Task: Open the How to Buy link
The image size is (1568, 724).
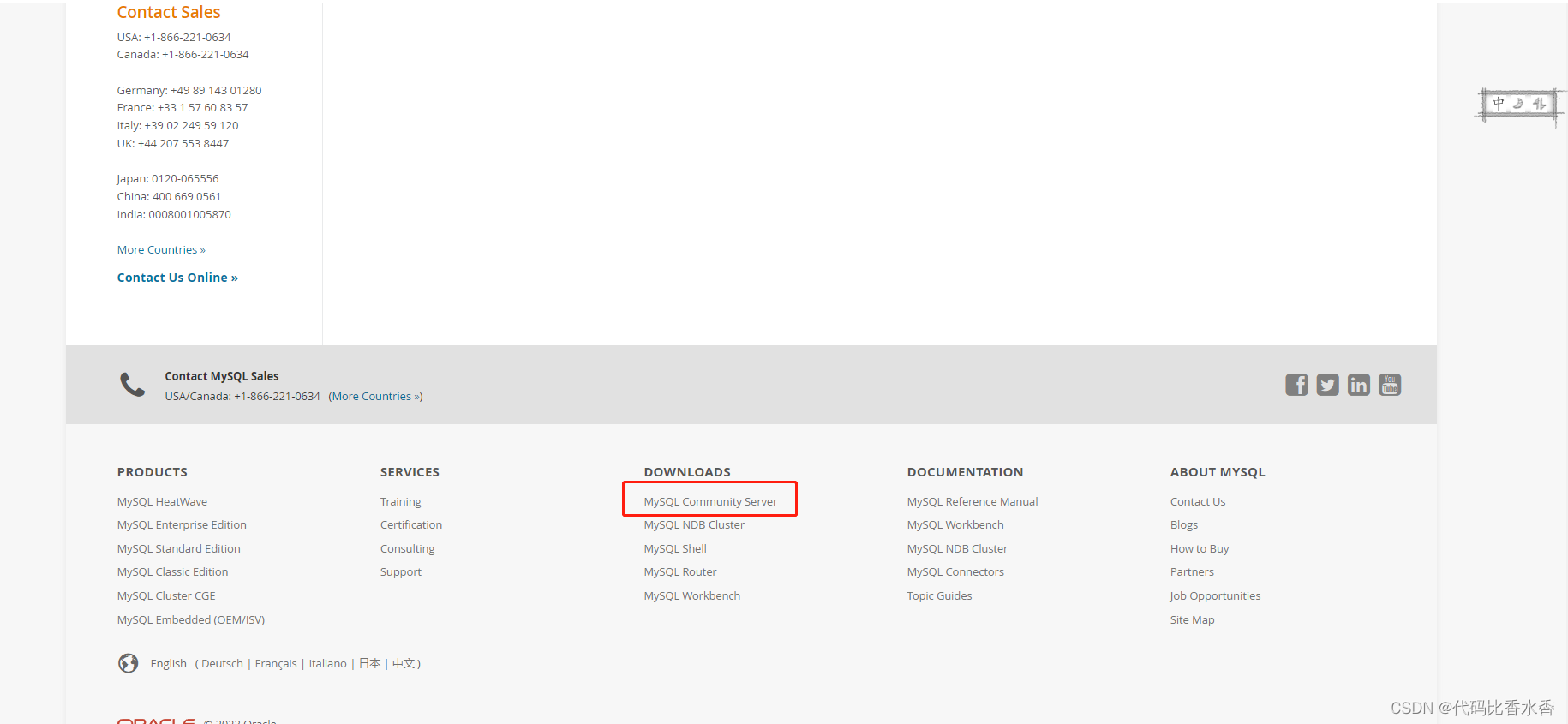Action: pos(1200,549)
